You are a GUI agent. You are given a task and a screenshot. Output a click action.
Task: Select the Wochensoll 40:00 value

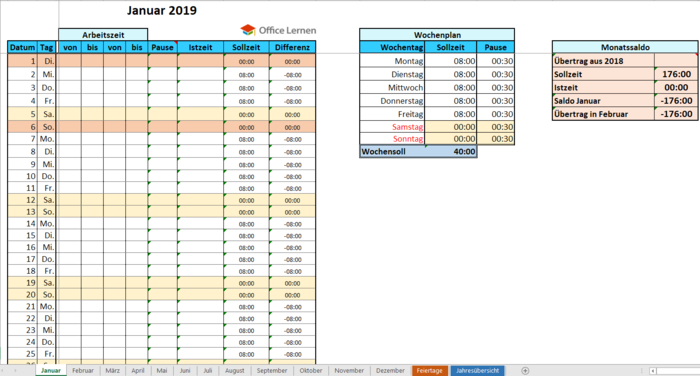coord(450,152)
